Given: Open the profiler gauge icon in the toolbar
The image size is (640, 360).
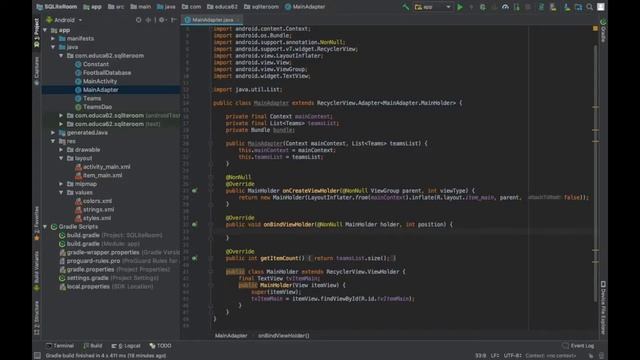Looking at the screenshot, I should coord(505,7).
